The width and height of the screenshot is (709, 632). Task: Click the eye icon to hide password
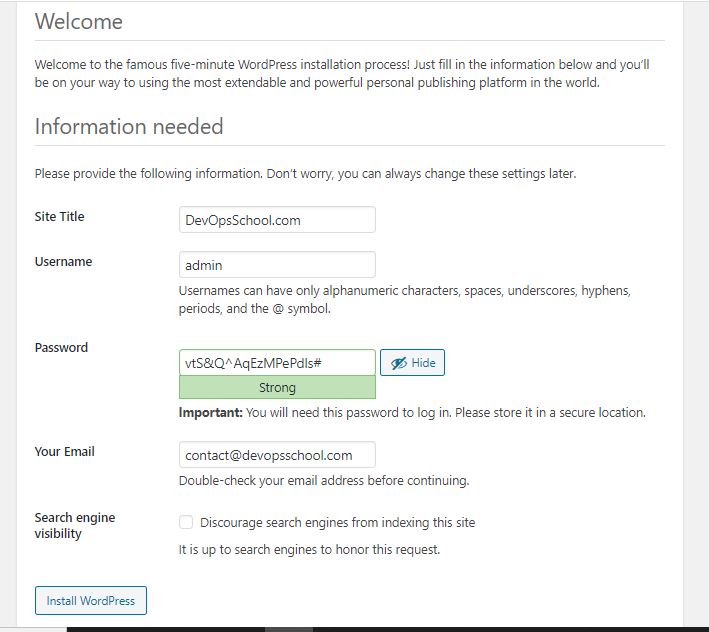(399, 363)
